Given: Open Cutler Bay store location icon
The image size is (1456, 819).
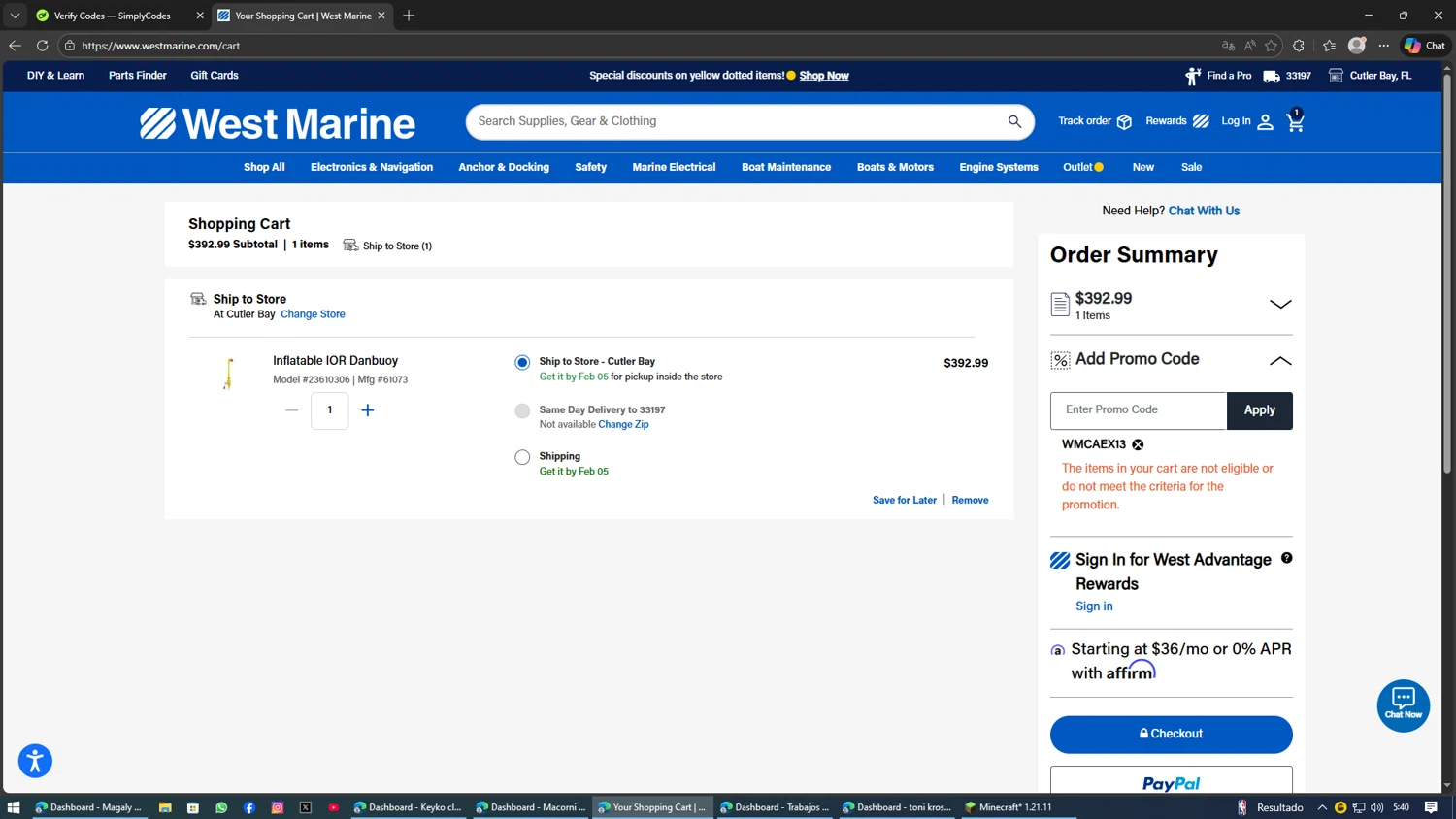Looking at the screenshot, I should pyautogui.click(x=1336, y=76).
